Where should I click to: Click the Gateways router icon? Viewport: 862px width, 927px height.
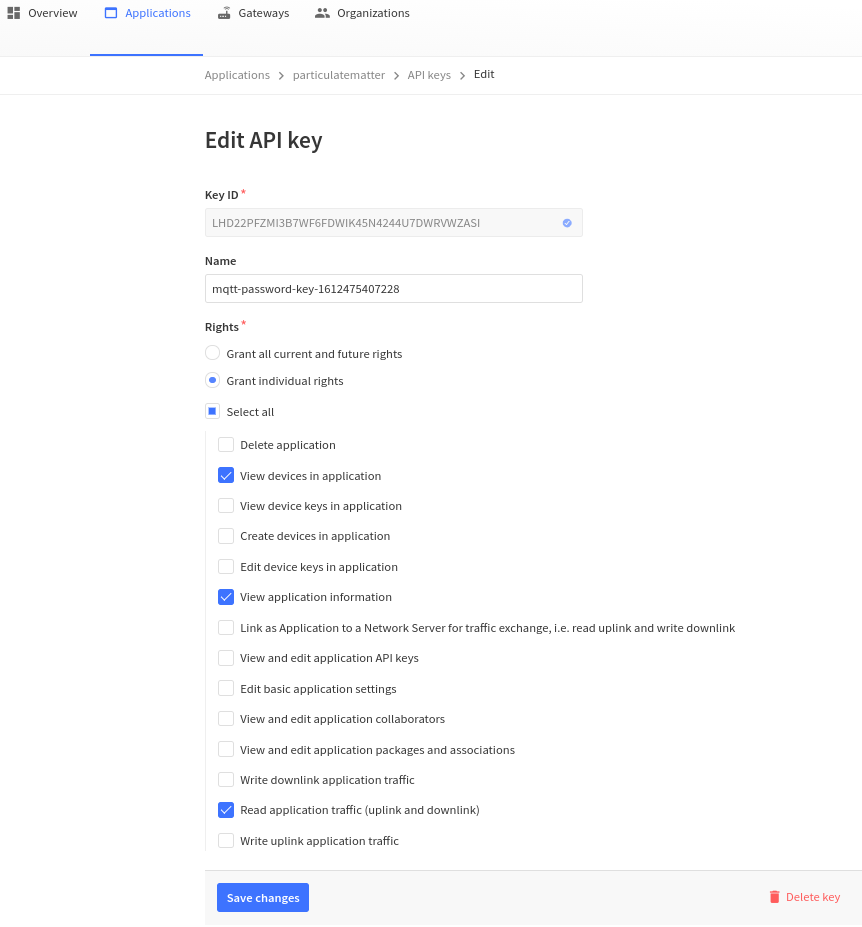click(x=224, y=13)
